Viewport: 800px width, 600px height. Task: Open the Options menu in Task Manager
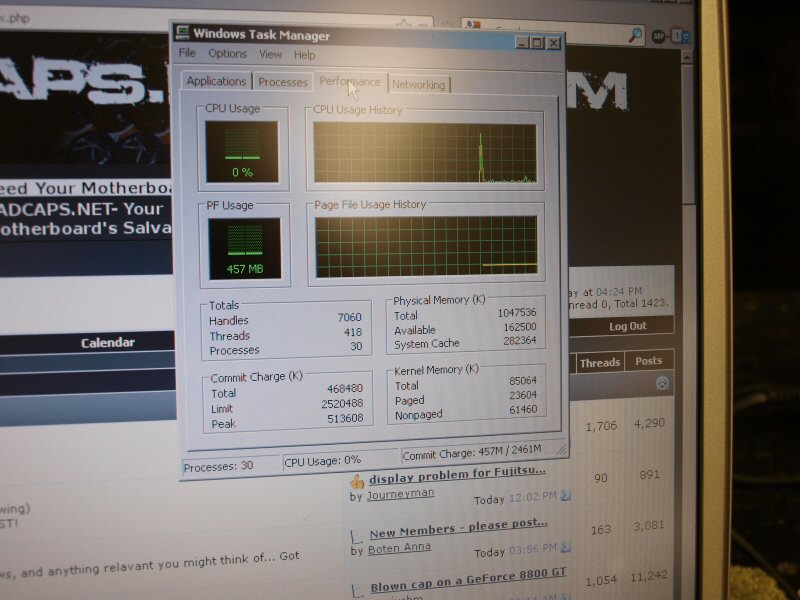point(227,54)
